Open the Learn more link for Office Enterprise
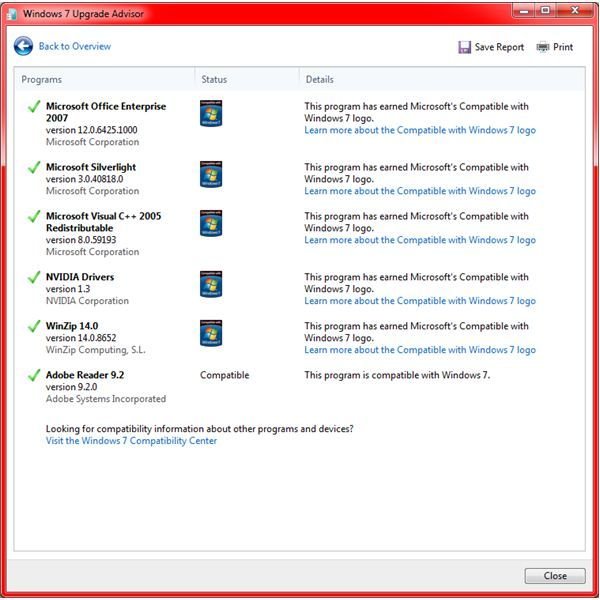Image resolution: width=600 pixels, height=600 pixels. [x=420, y=130]
